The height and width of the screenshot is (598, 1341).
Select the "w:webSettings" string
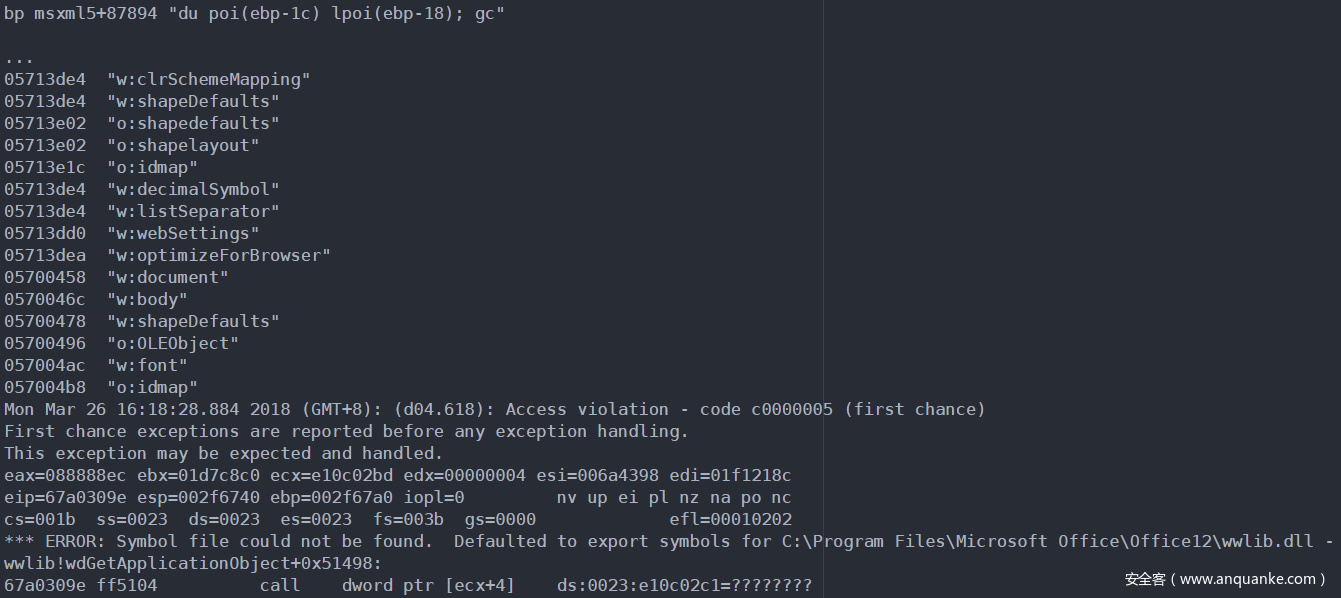[x=183, y=233]
